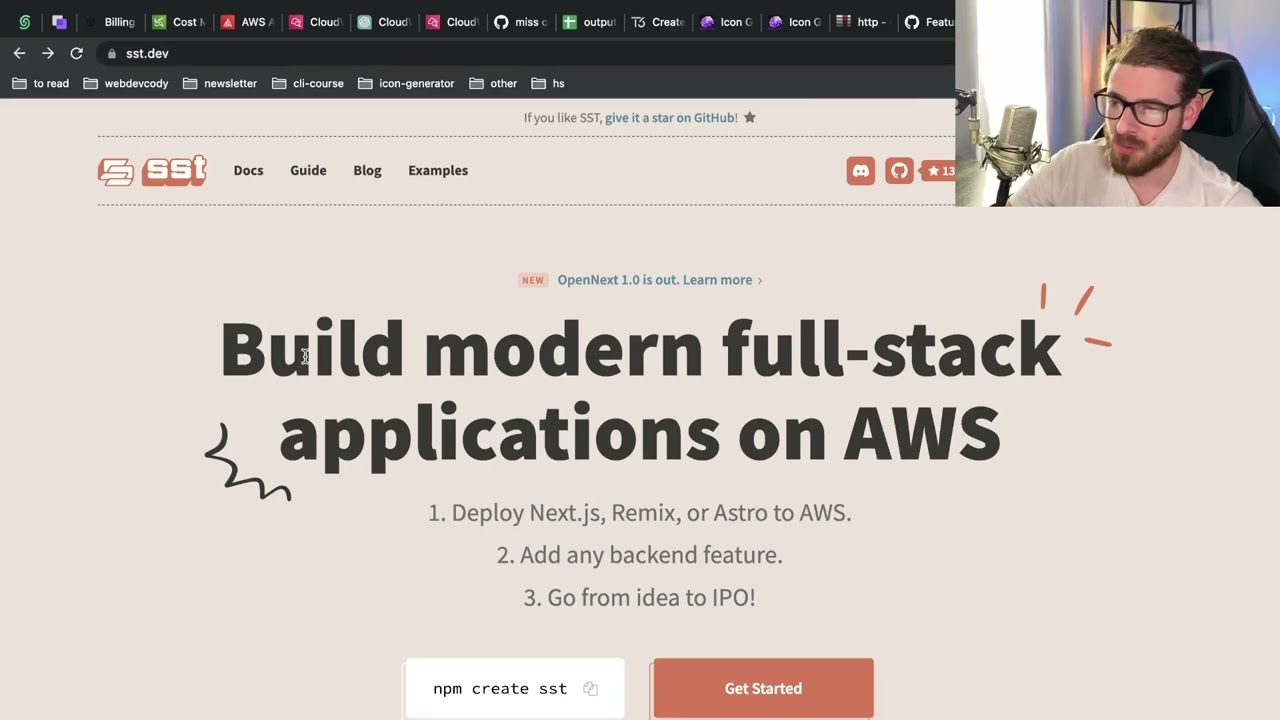Viewport: 1280px width, 720px height.
Task: Click the GitHub star count badge
Action: (938, 171)
